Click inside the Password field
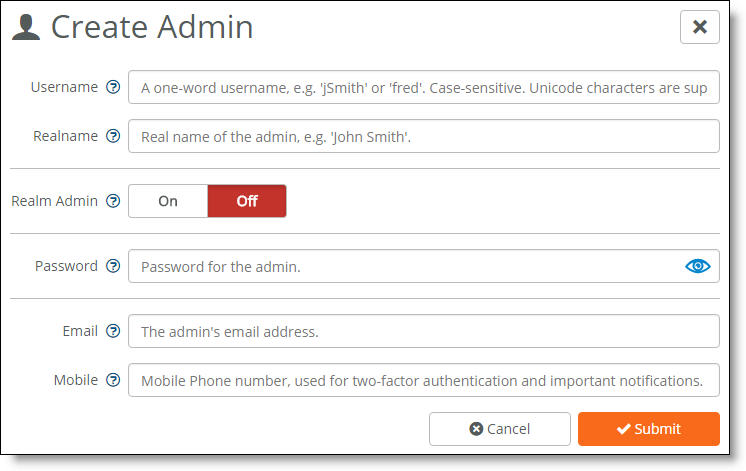 (423, 266)
